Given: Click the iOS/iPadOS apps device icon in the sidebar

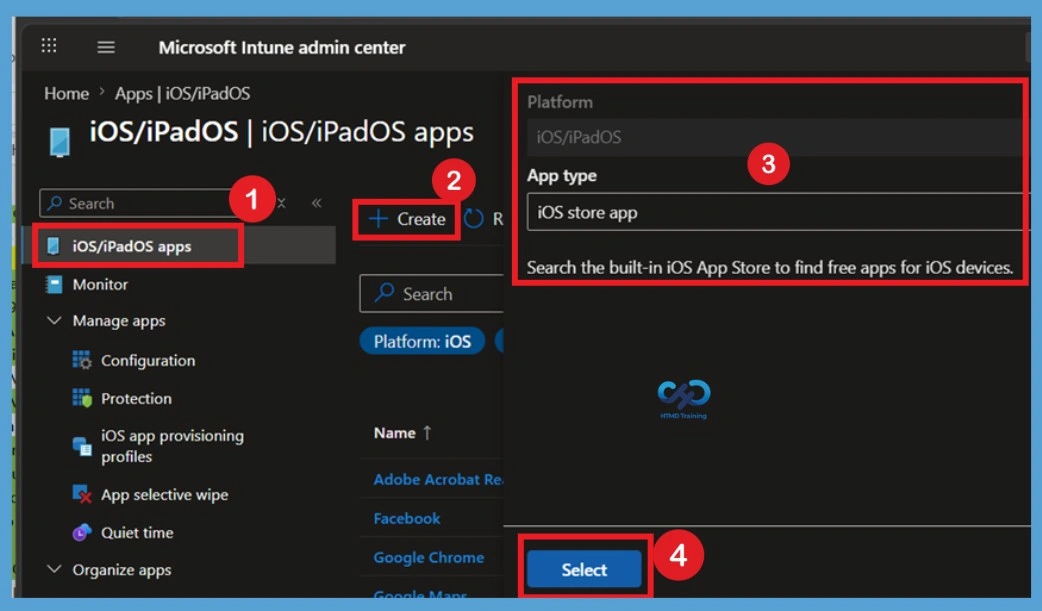Looking at the screenshot, I should tap(53, 246).
